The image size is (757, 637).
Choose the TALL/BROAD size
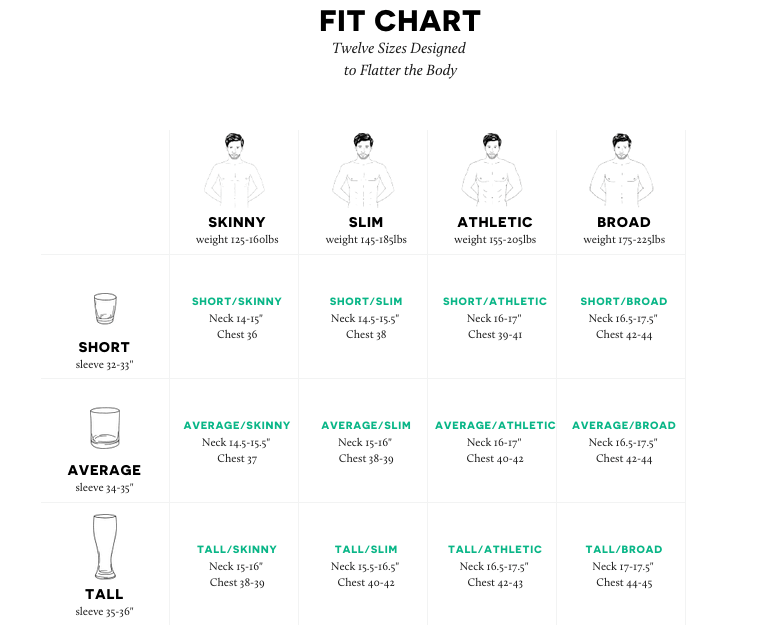(x=624, y=550)
